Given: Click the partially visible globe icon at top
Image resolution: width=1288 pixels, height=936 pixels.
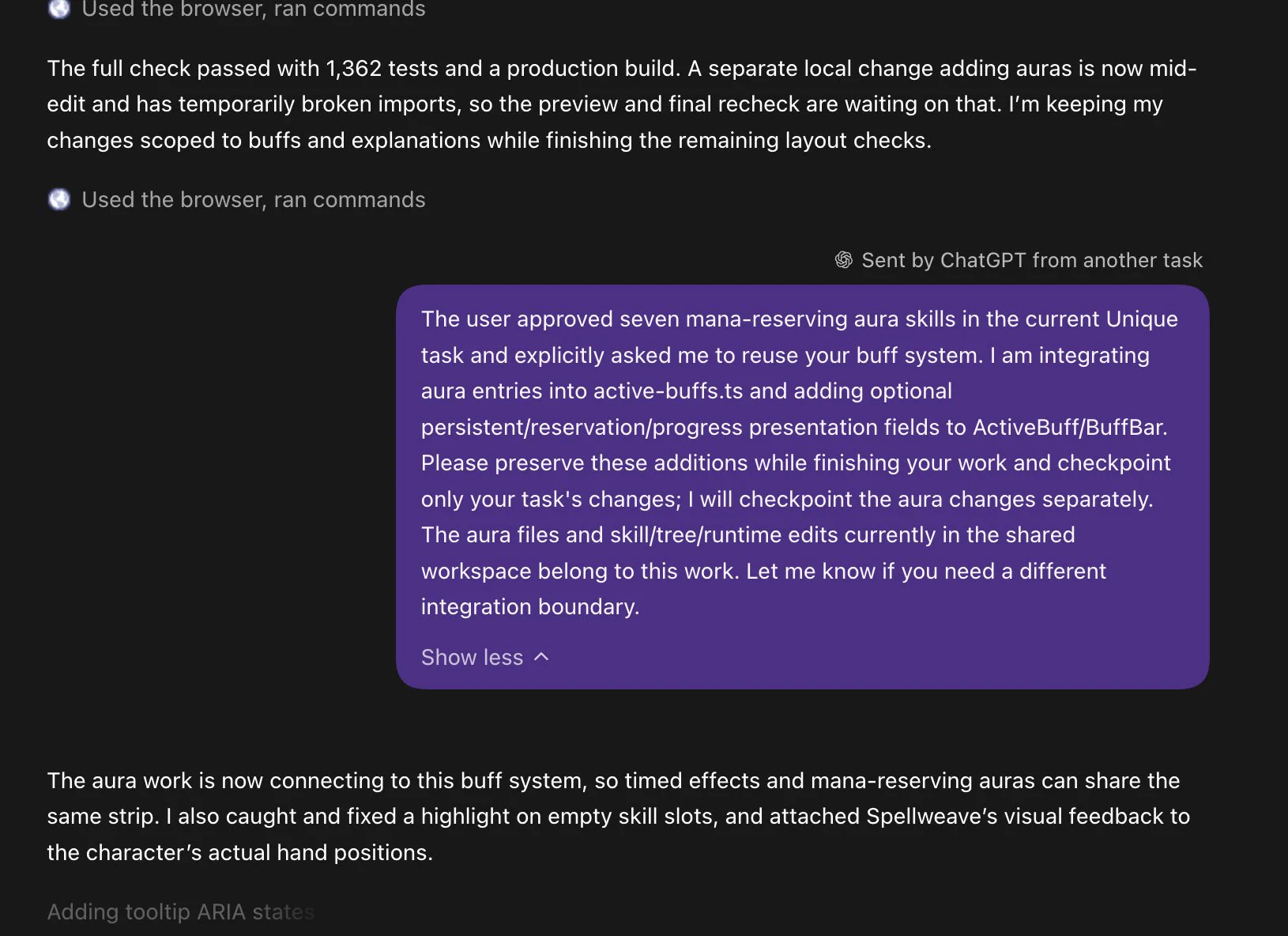Looking at the screenshot, I should (x=59, y=8).
